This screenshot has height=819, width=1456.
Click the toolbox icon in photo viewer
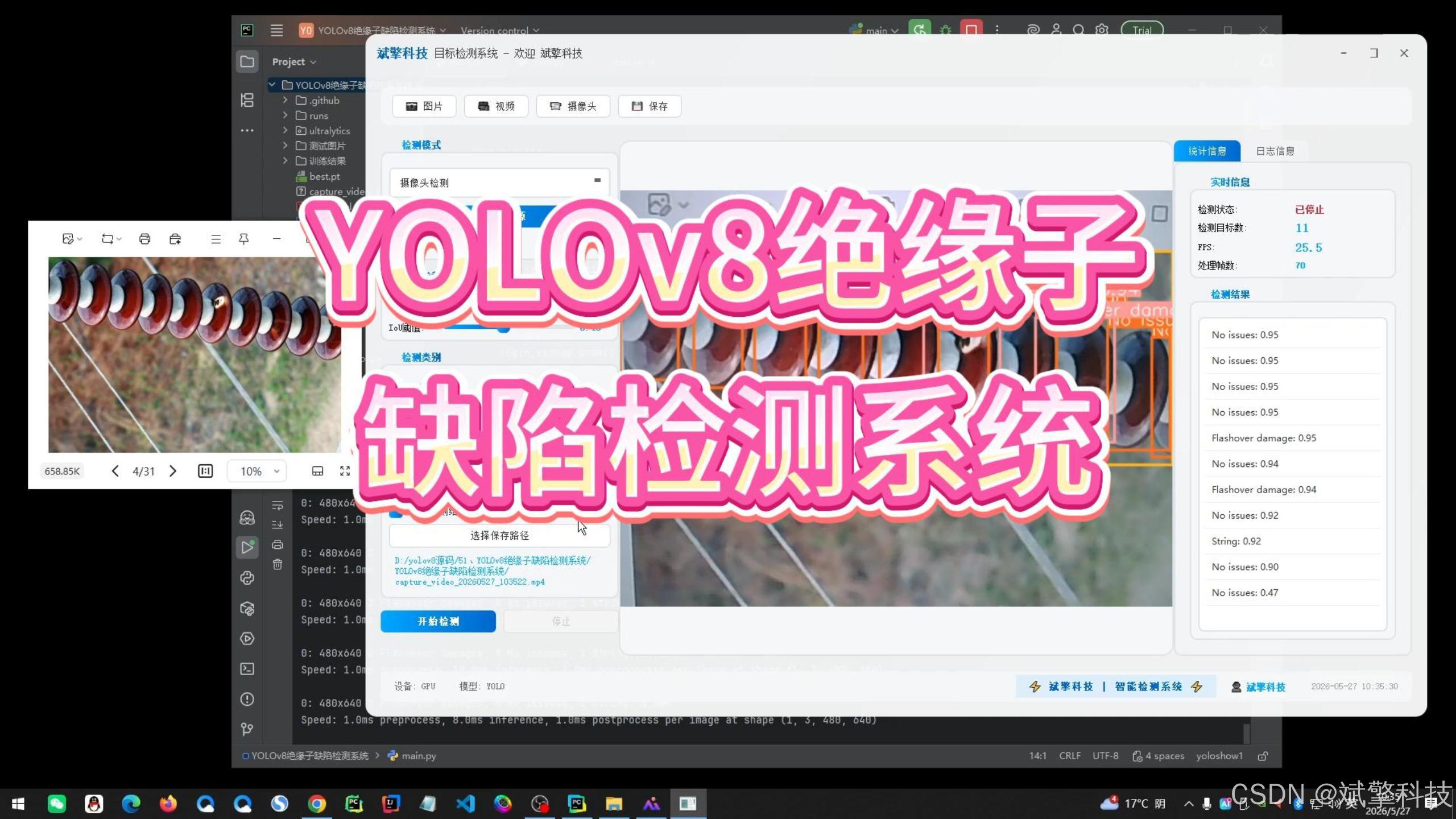[x=175, y=239]
